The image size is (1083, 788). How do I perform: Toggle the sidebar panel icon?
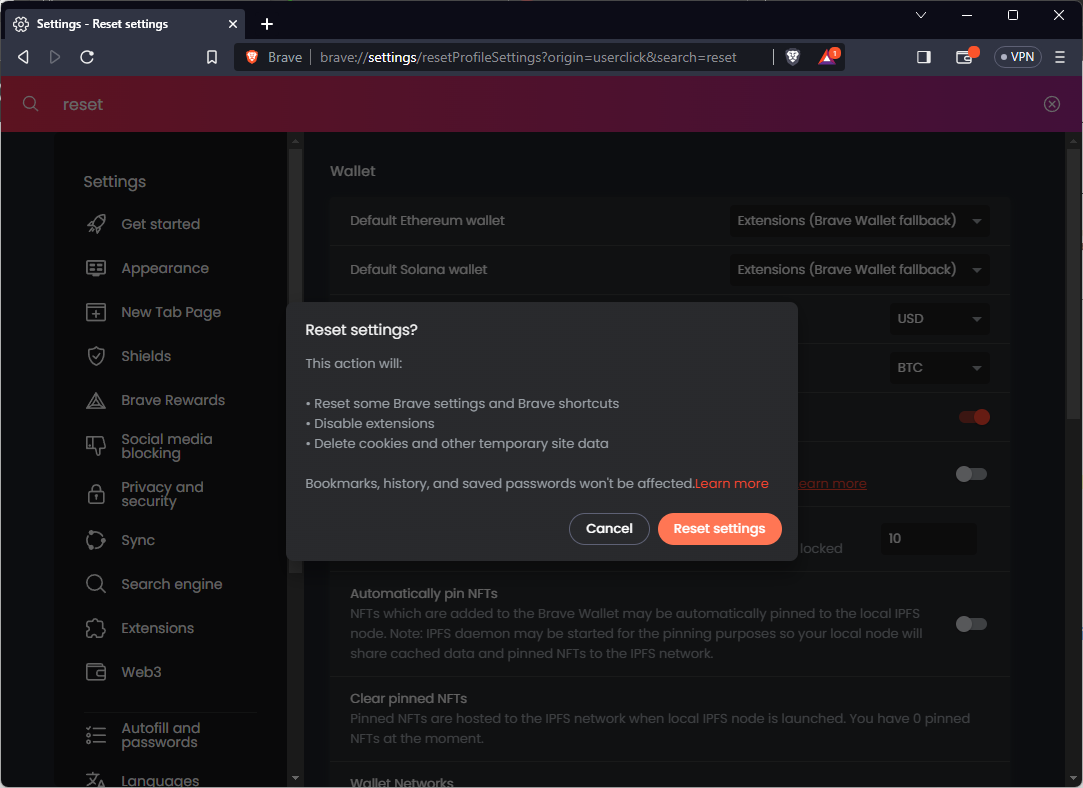923,57
